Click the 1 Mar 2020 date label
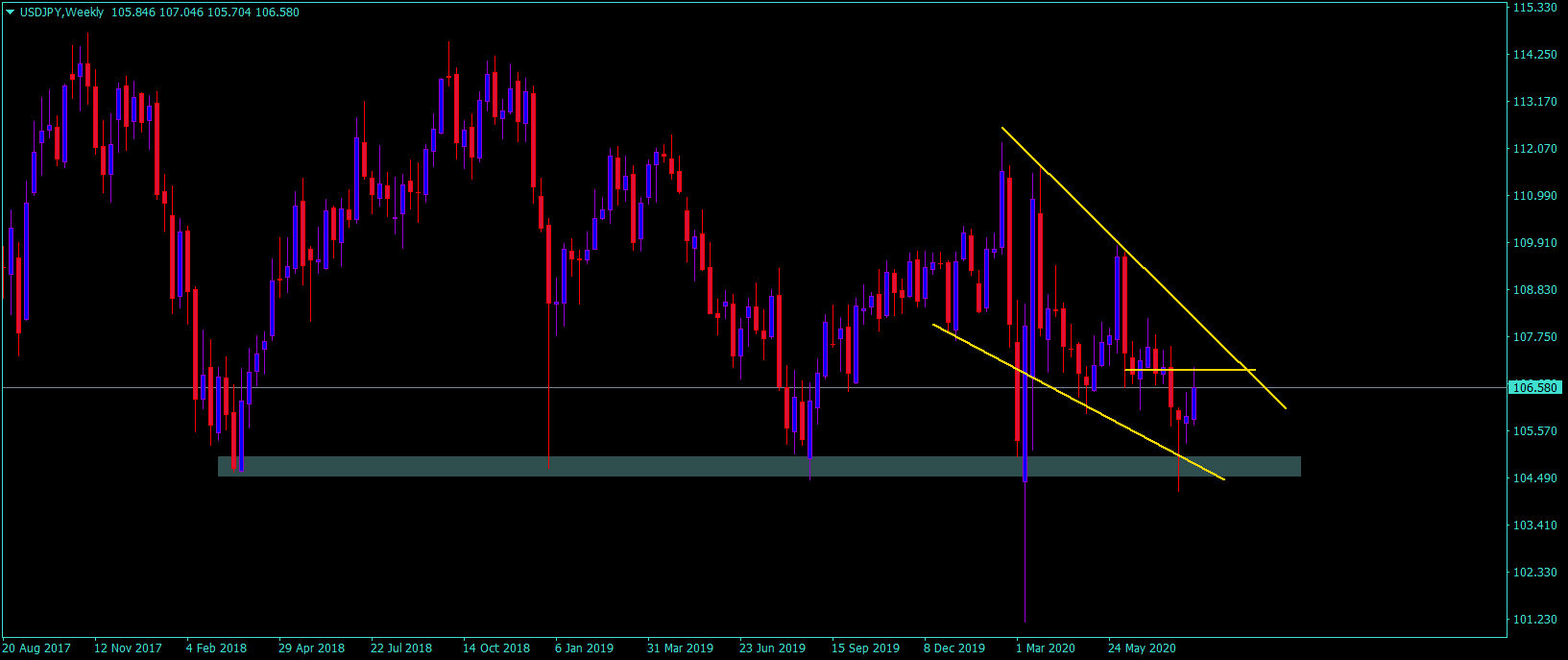The height and width of the screenshot is (660, 1568). tap(1046, 648)
